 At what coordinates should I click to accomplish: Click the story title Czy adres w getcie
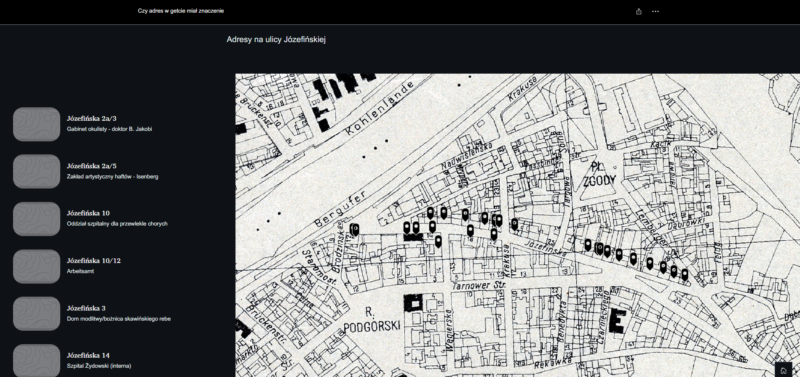click(x=181, y=11)
